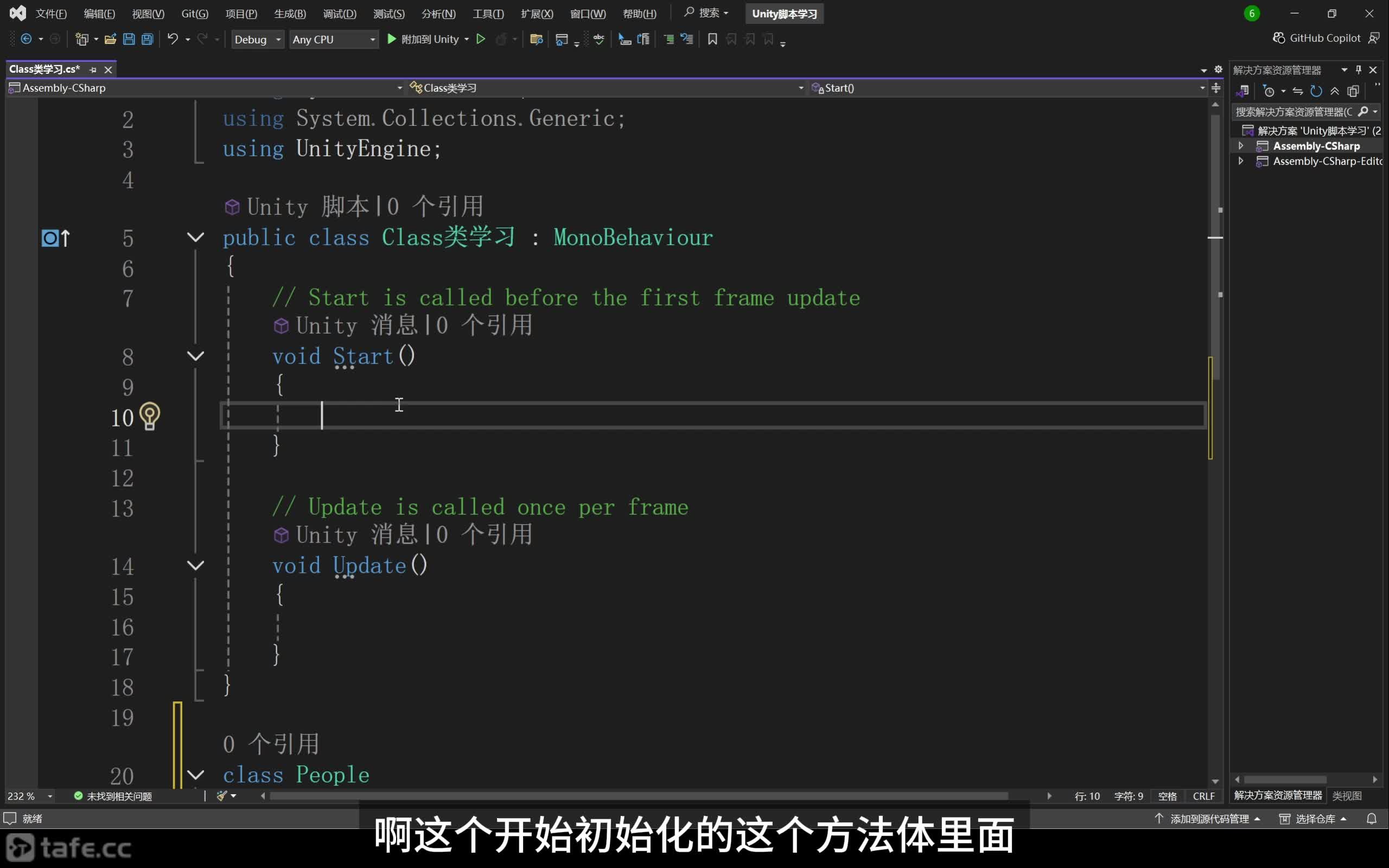The image size is (1389, 868).
Task: Click the inheritance margin icon on line 5
Action: coord(56,238)
